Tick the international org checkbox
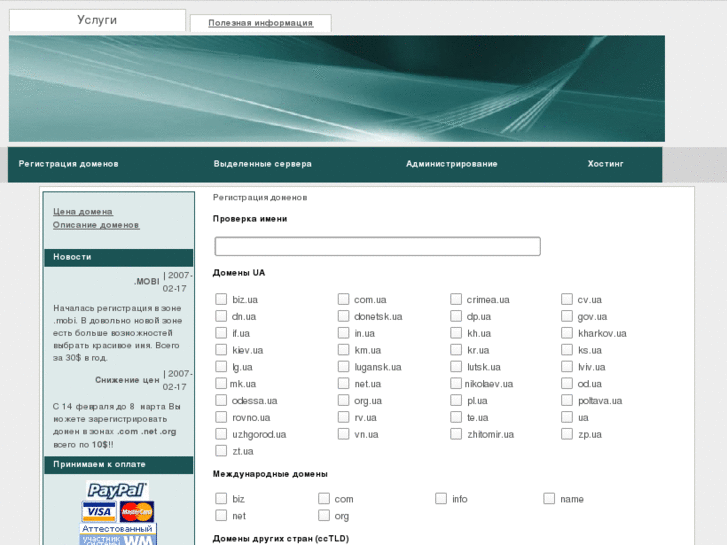 [x=324, y=515]
